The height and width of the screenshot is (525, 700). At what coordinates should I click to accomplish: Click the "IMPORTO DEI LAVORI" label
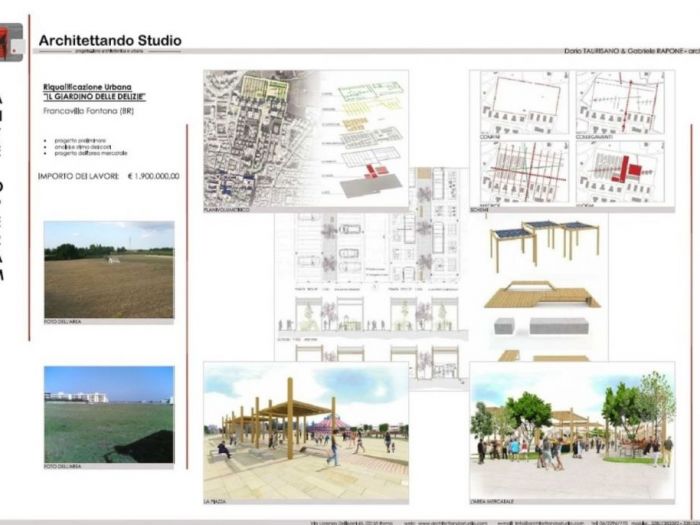78,176
